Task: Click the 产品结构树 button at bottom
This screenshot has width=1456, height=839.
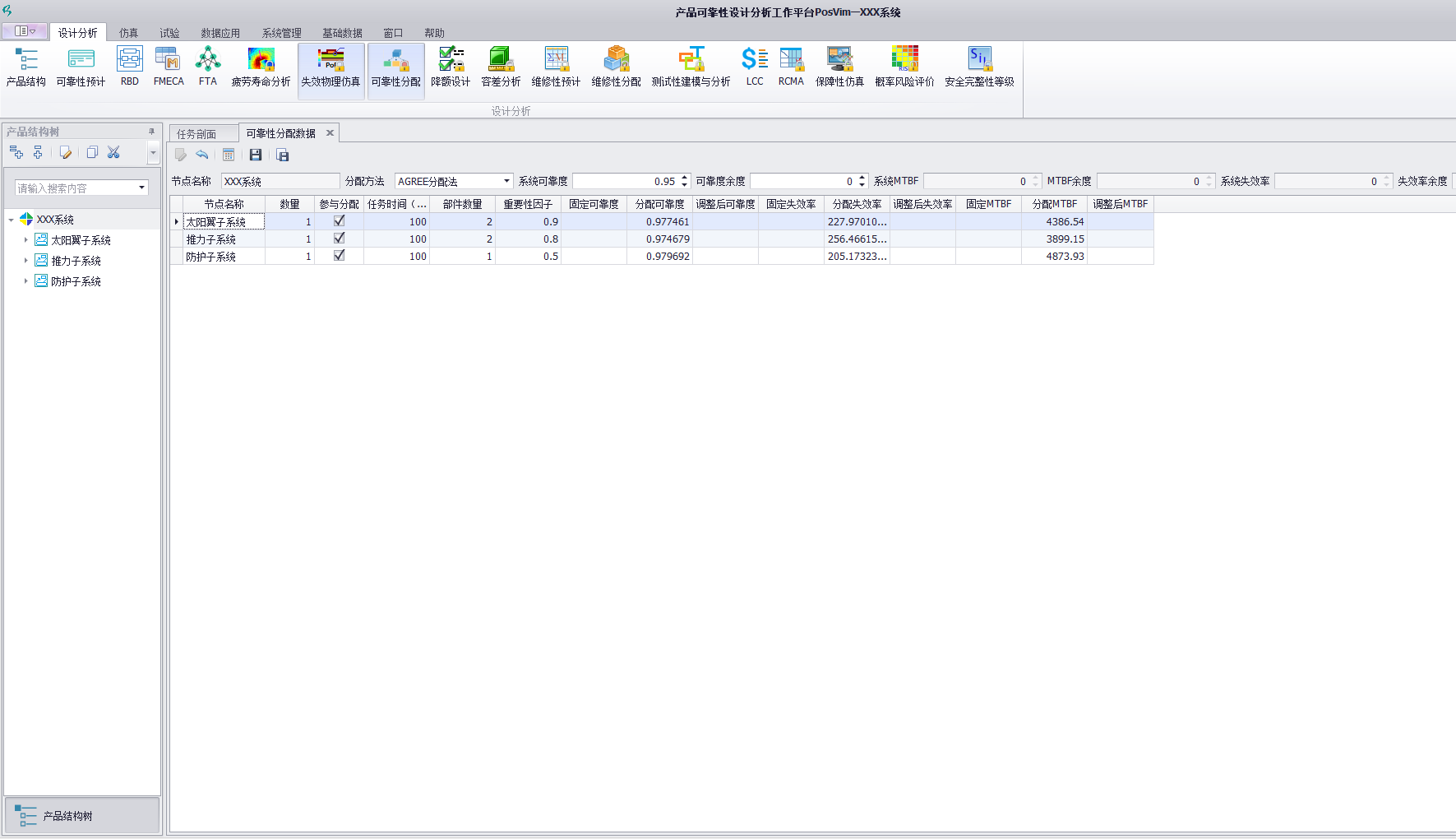Action: [x=81, y=816]
